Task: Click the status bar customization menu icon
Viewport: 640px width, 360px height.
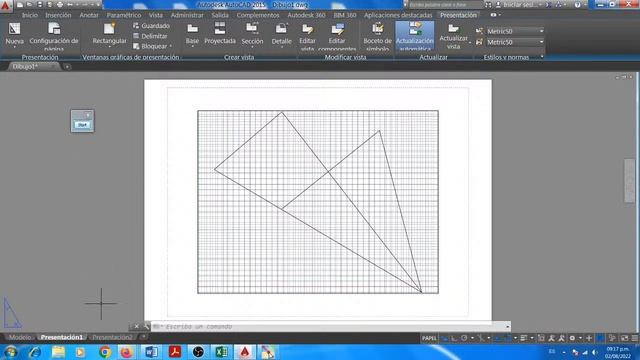Action: pyautogui.click(x=635, y=338)
